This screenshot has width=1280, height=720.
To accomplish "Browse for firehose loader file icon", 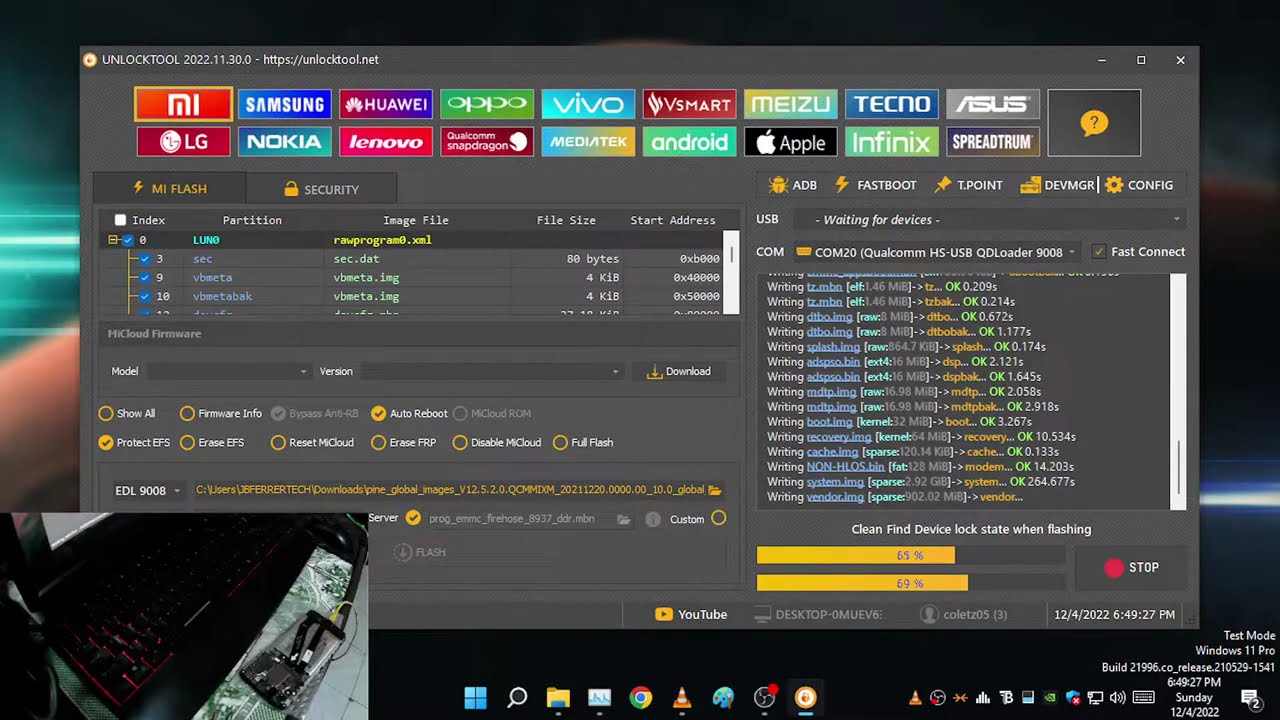I will click(624, 519).
